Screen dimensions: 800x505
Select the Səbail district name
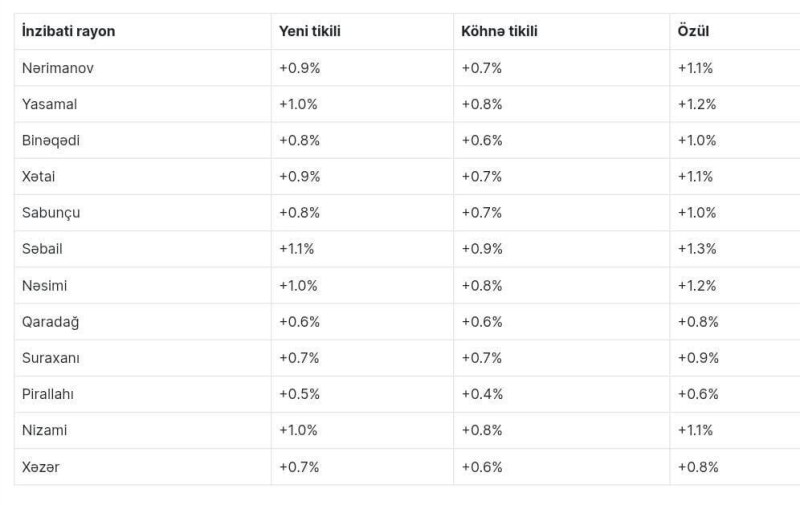tap(42, 249)
